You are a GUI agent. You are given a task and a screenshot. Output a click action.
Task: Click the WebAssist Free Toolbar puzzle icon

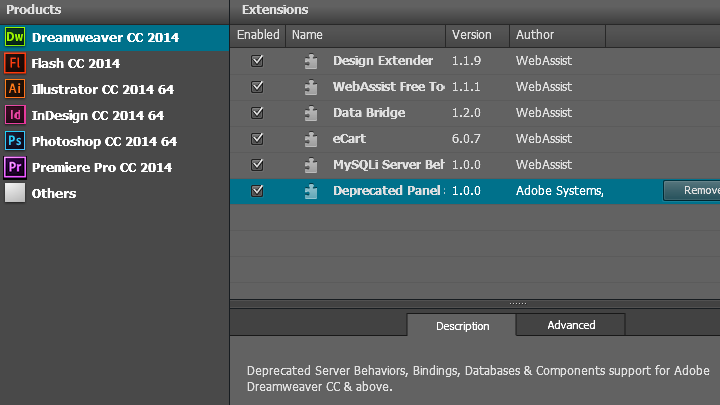click(x=311, y=87)
